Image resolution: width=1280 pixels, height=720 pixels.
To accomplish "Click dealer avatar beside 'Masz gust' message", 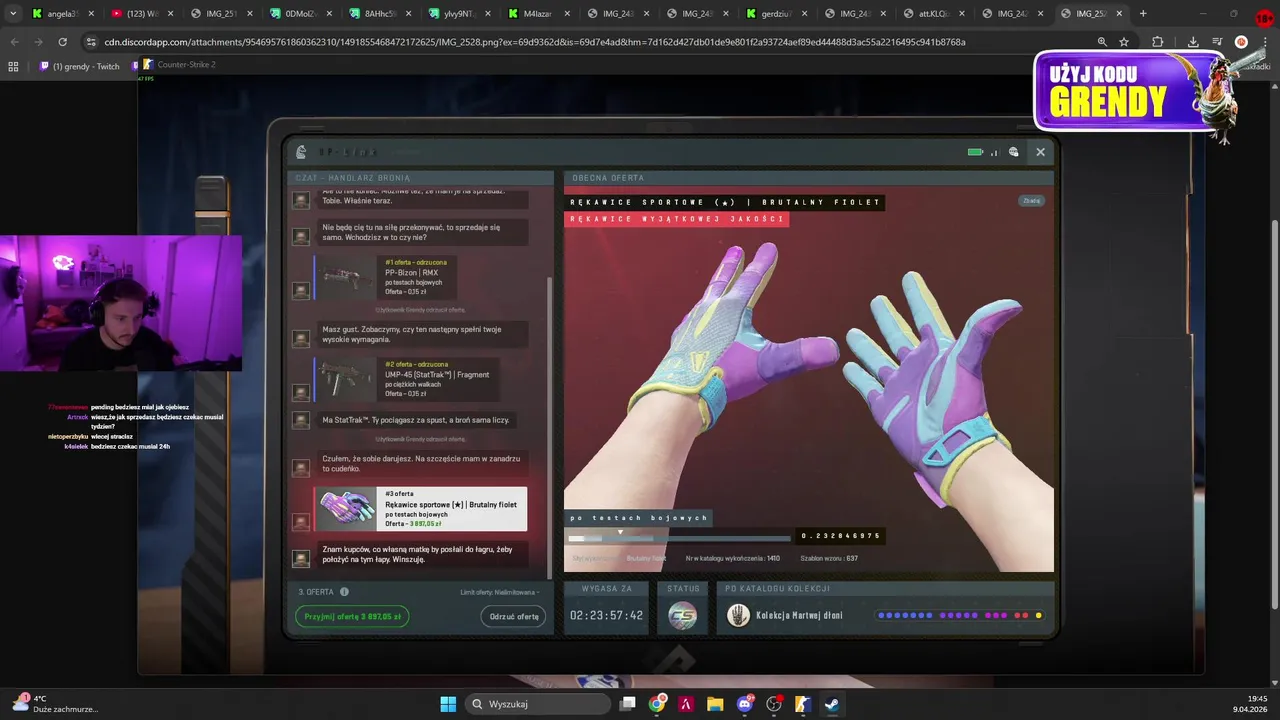I will [x=300, y=339].
